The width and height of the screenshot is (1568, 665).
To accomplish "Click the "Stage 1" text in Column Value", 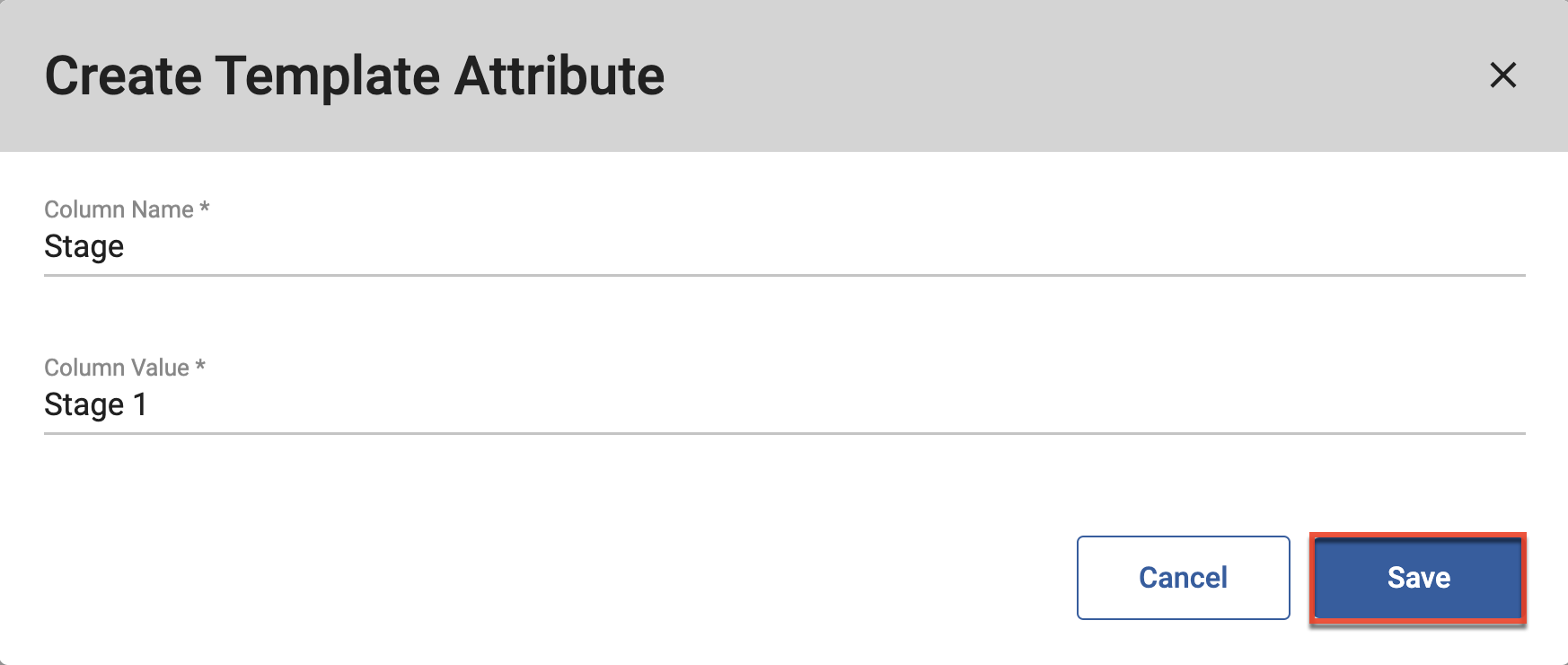I will 95,405.
